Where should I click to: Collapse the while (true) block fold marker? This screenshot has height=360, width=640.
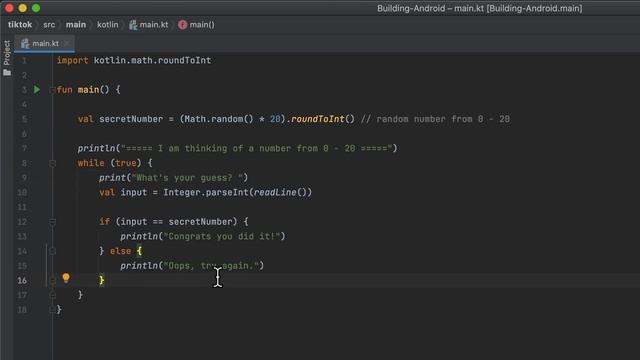[52, 163]
